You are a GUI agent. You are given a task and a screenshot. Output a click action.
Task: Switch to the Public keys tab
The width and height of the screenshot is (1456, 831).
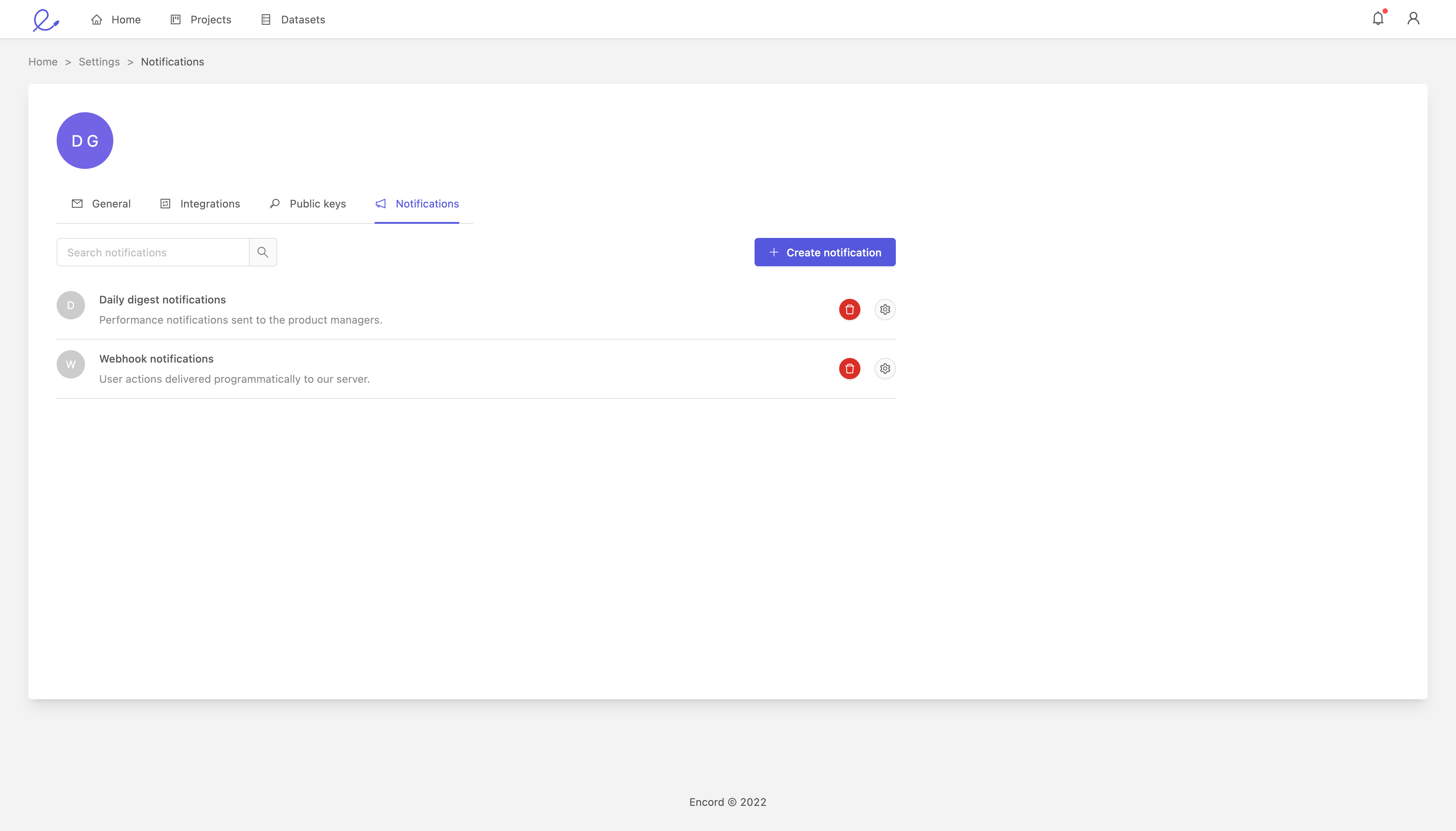(x=308, y=204)
